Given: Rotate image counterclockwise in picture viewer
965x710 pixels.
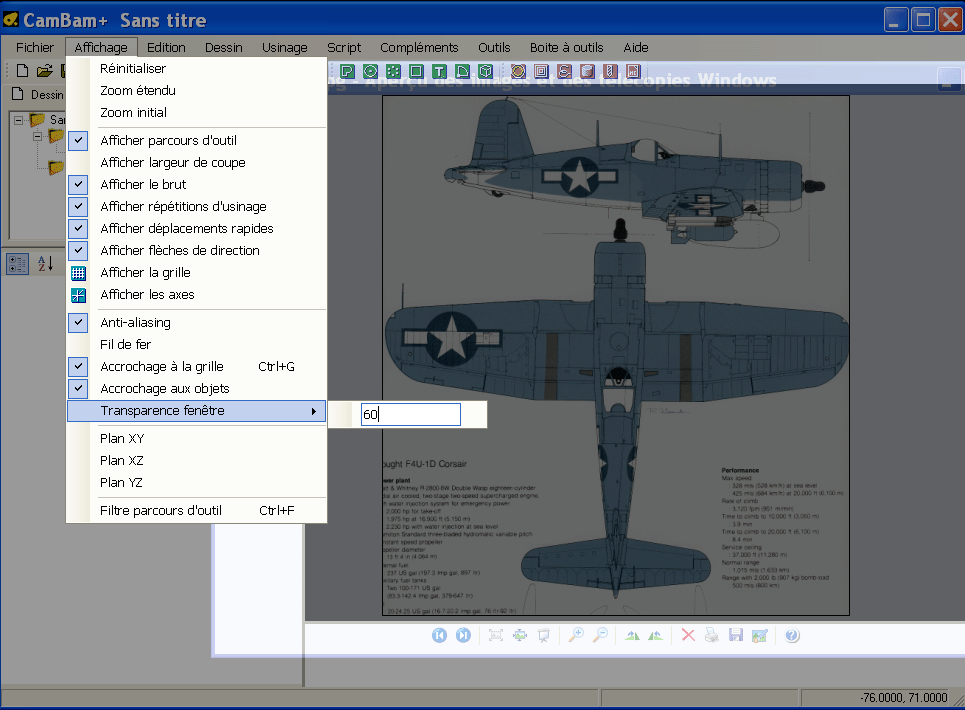Looking at the screenshot, I should 655,636.
